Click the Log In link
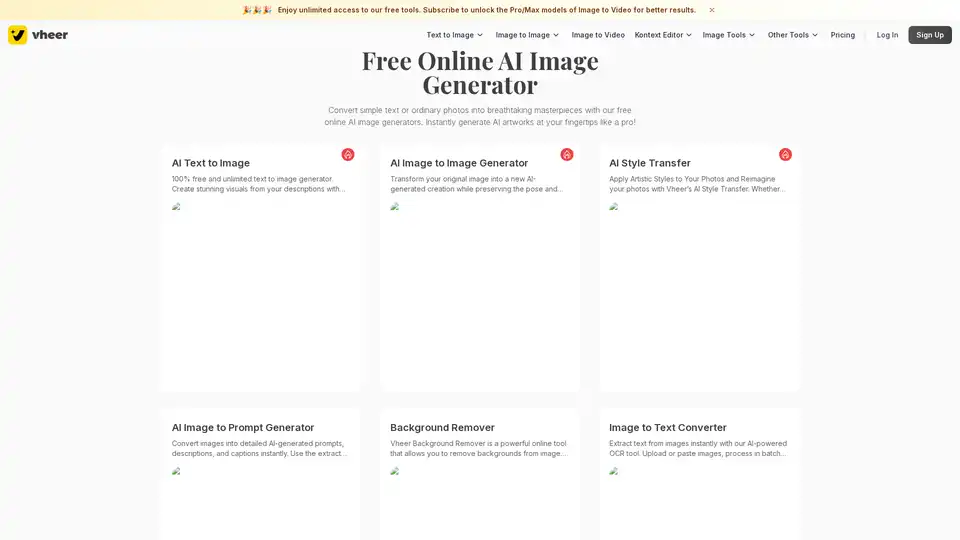This screenshot has width=960, height=540. click(887, 35)
